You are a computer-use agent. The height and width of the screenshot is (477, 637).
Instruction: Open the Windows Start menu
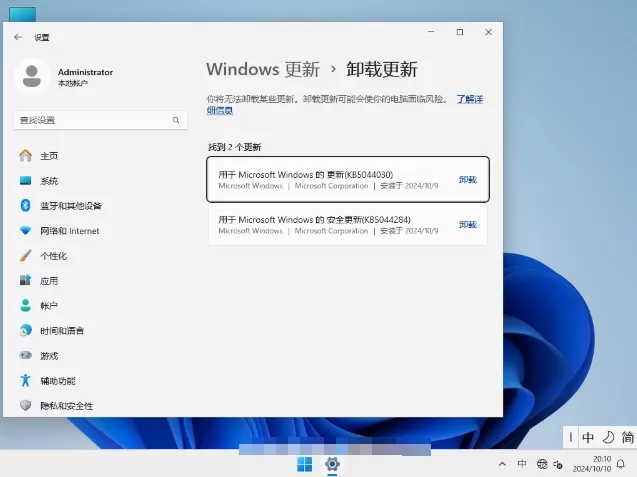coord(305,464)
